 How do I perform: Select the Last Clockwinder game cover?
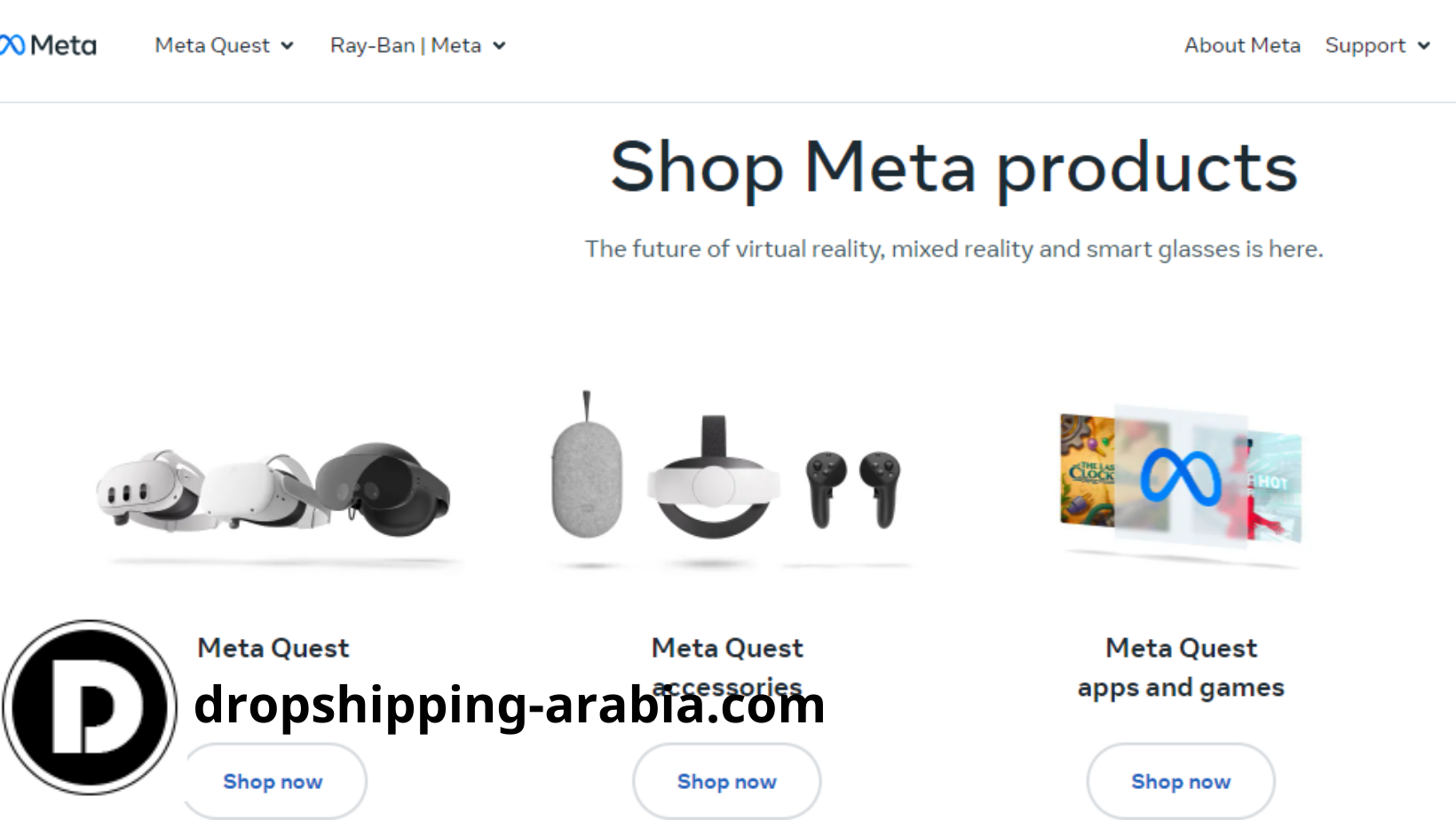click(x=1088, y=470)
